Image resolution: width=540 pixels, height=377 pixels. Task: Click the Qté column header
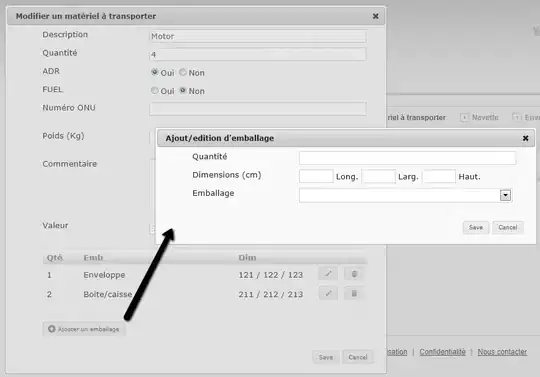point(55,258)
